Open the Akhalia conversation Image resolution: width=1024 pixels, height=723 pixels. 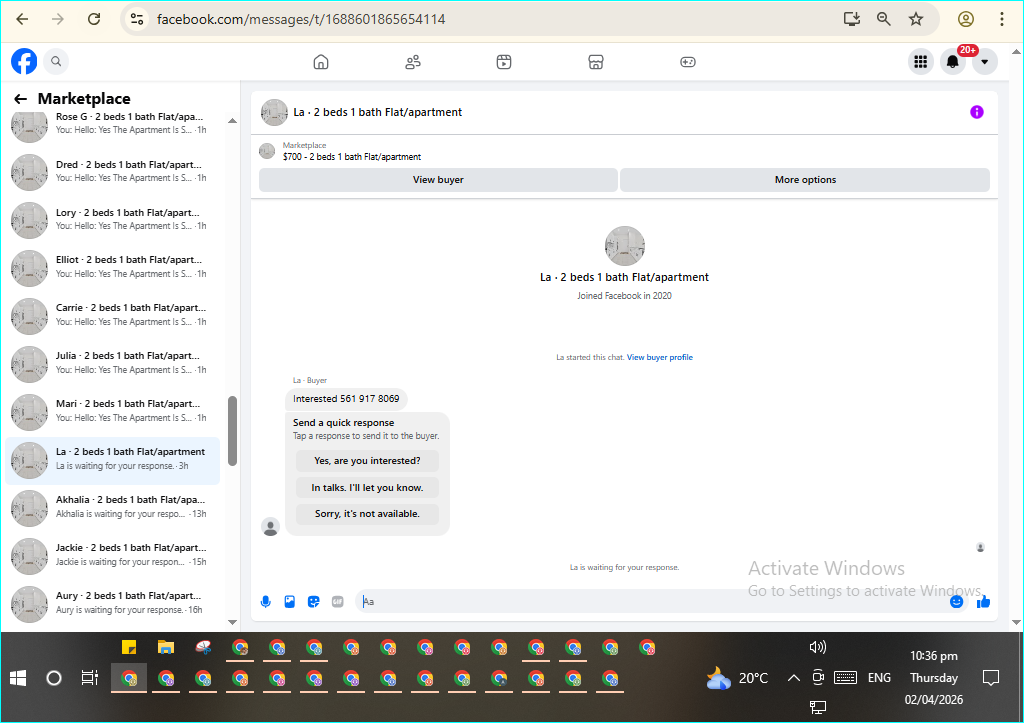112,506
